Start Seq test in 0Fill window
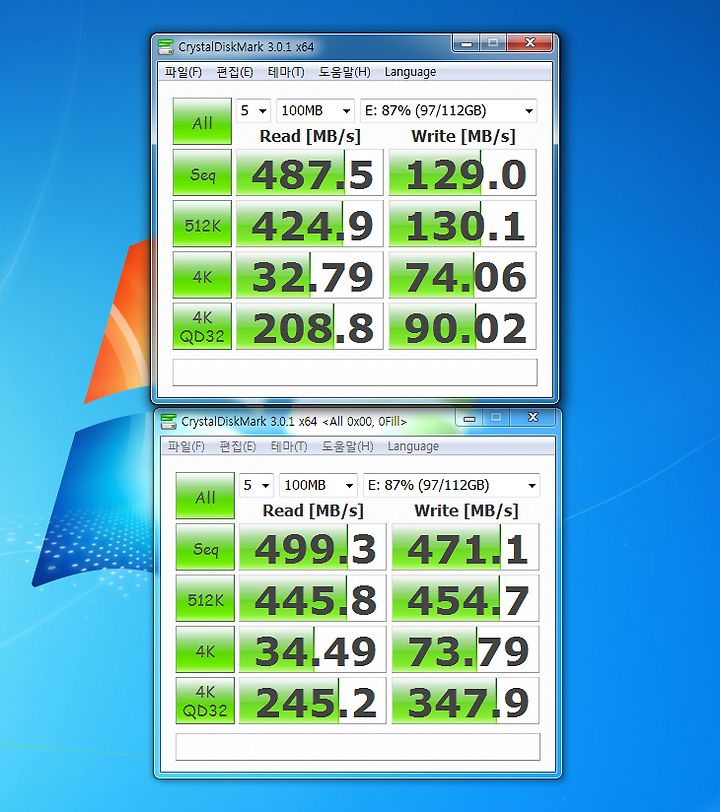Image resolution: width=720 pixels, height=812 pixels. pos(205,547)
